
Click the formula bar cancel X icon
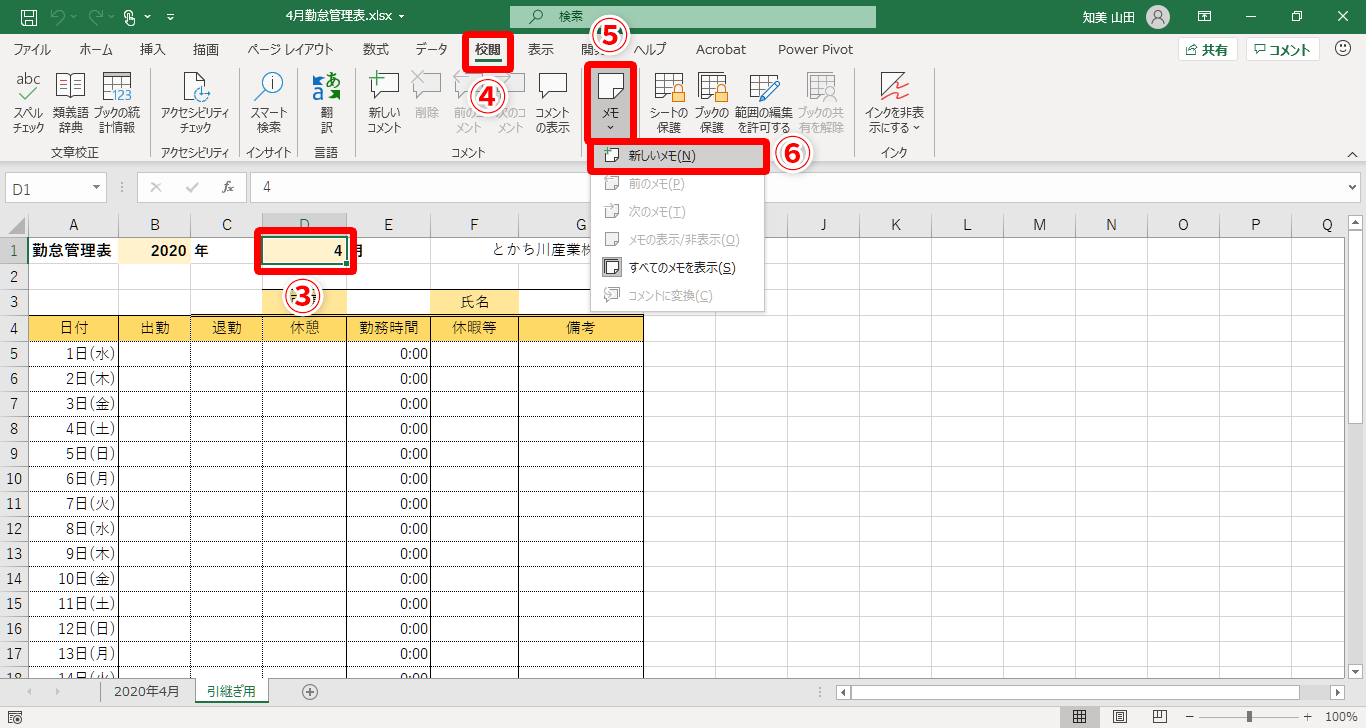pos(156,187)
